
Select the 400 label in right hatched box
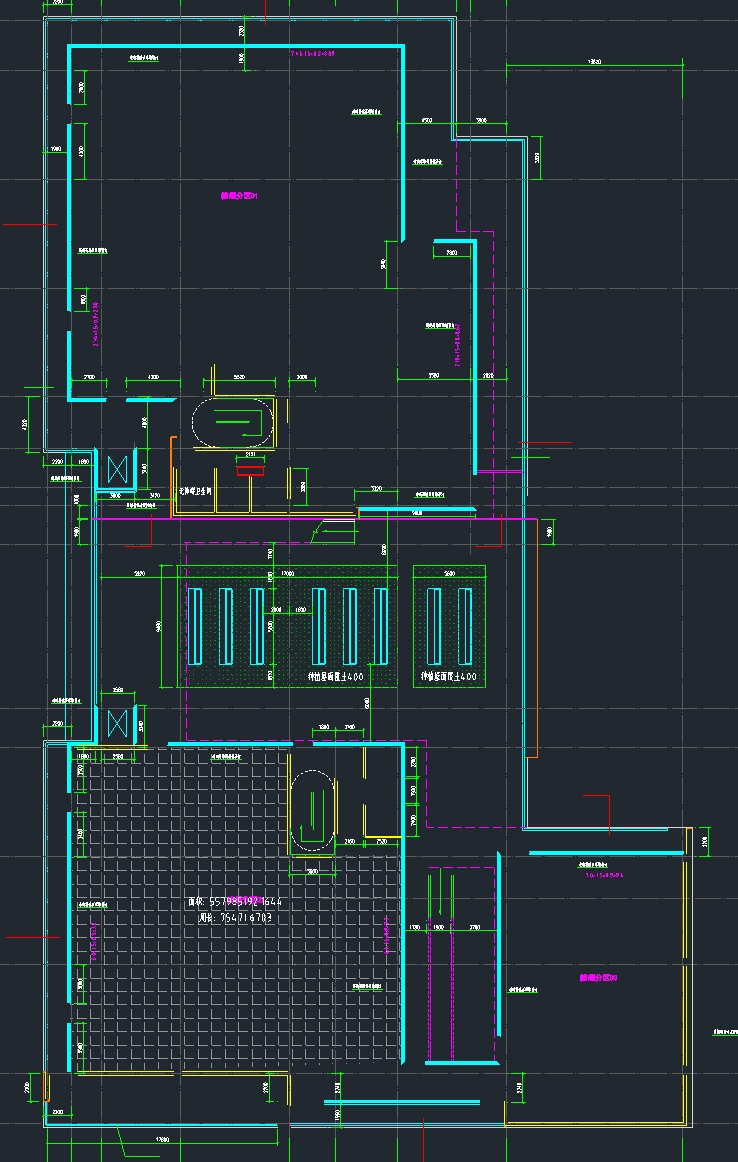coord(449,677)
